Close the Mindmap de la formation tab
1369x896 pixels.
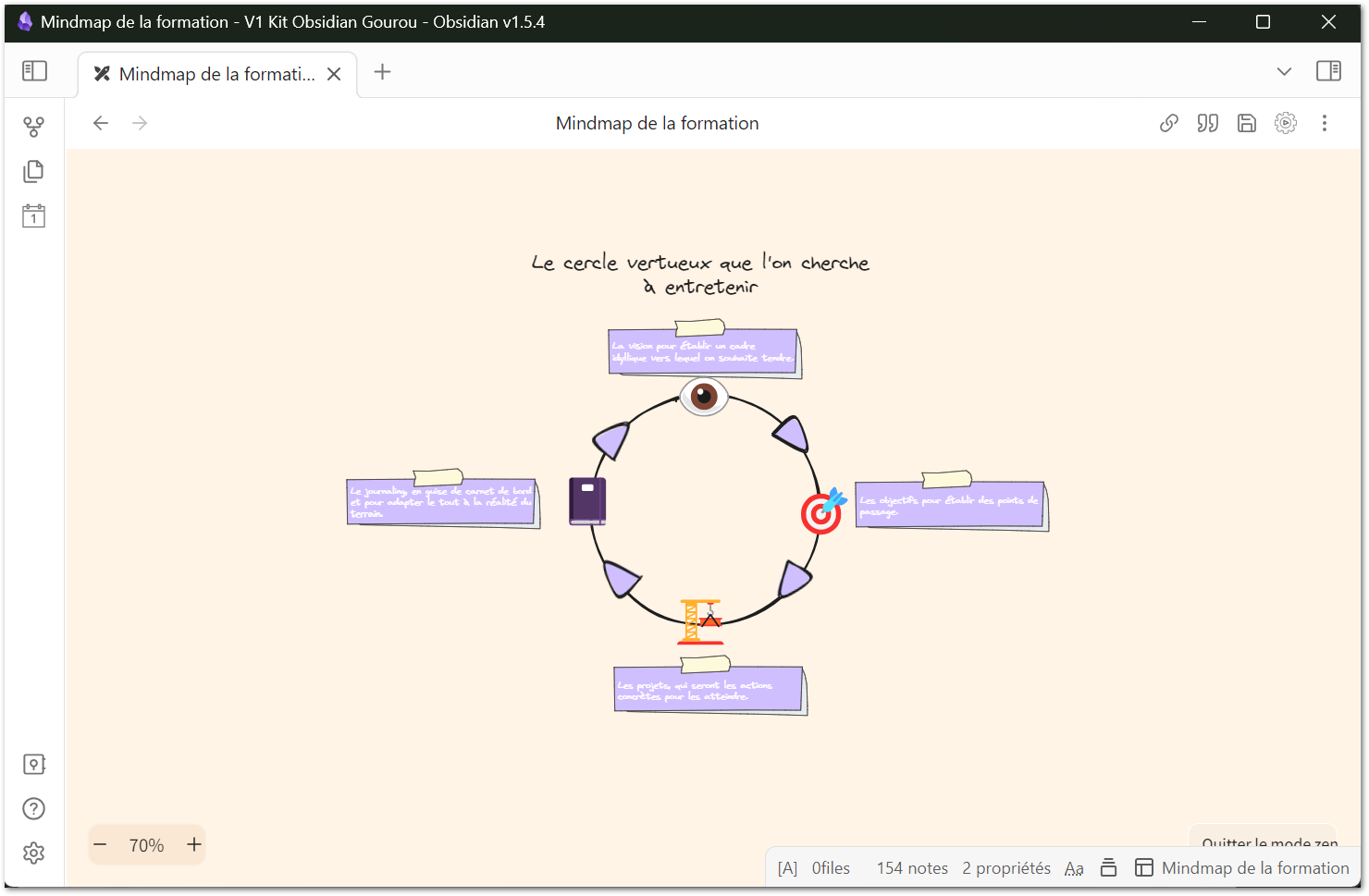335,74
